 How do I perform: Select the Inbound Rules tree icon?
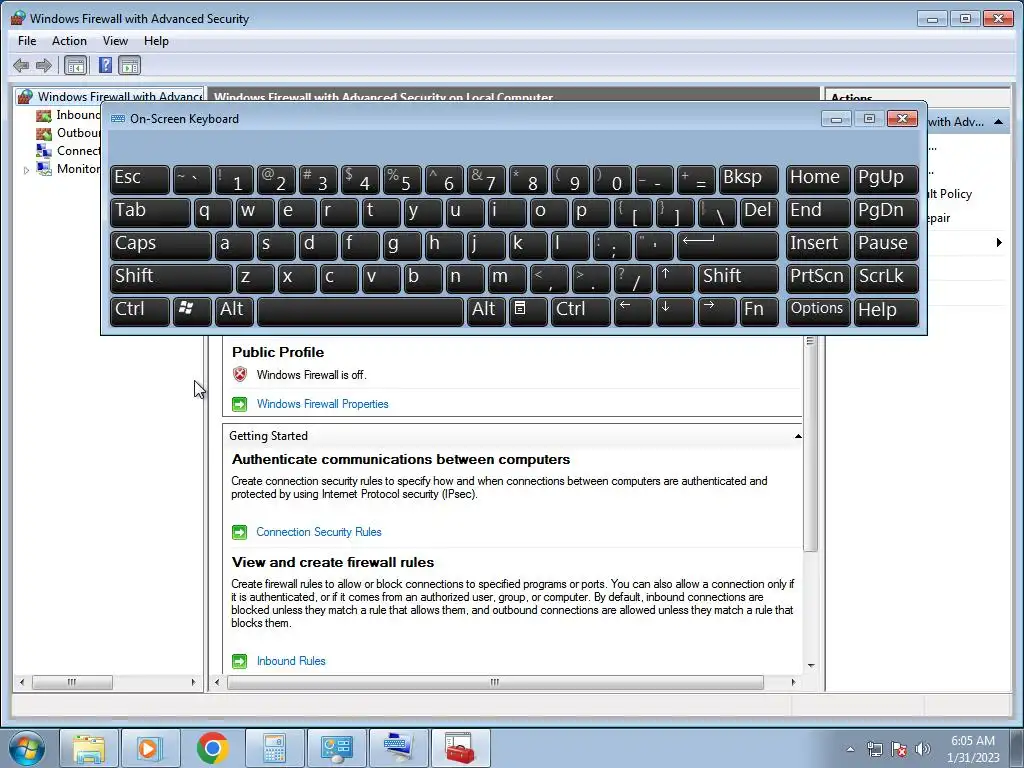coord(44,116)
